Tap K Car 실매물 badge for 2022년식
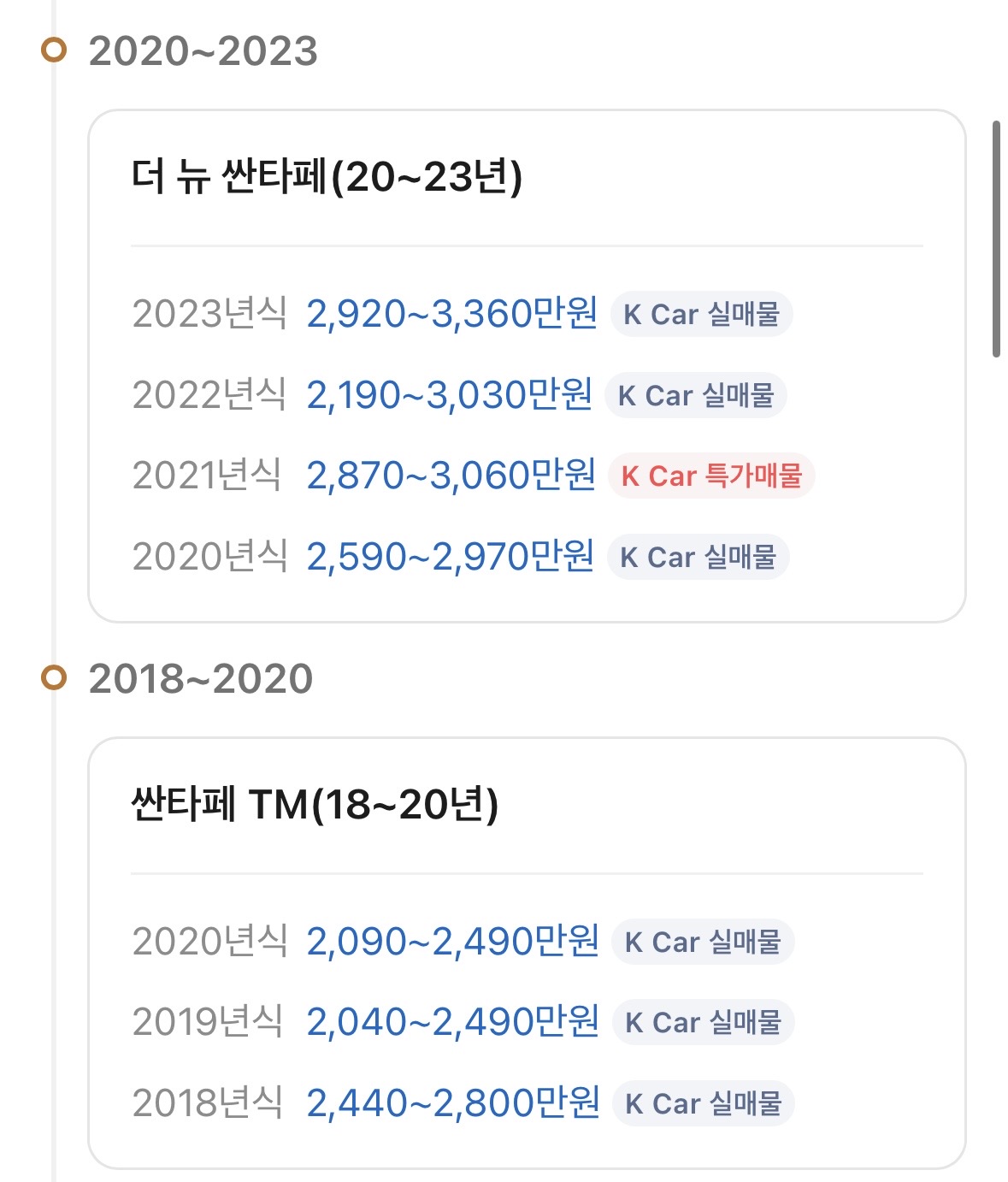1008x1182 pixels. point(696,395)
